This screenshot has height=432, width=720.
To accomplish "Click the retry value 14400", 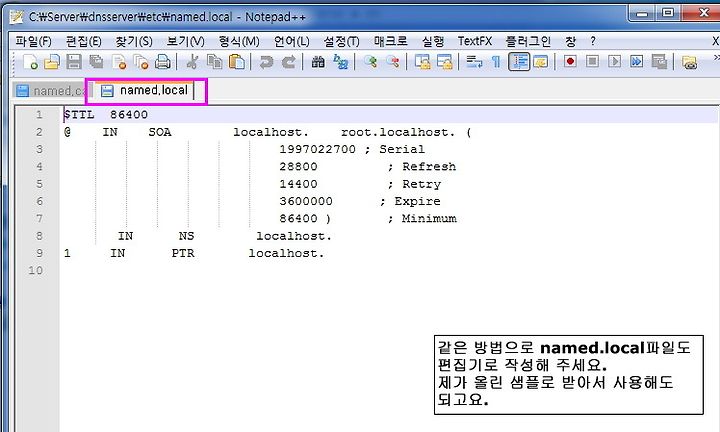I will pos(298,184).
